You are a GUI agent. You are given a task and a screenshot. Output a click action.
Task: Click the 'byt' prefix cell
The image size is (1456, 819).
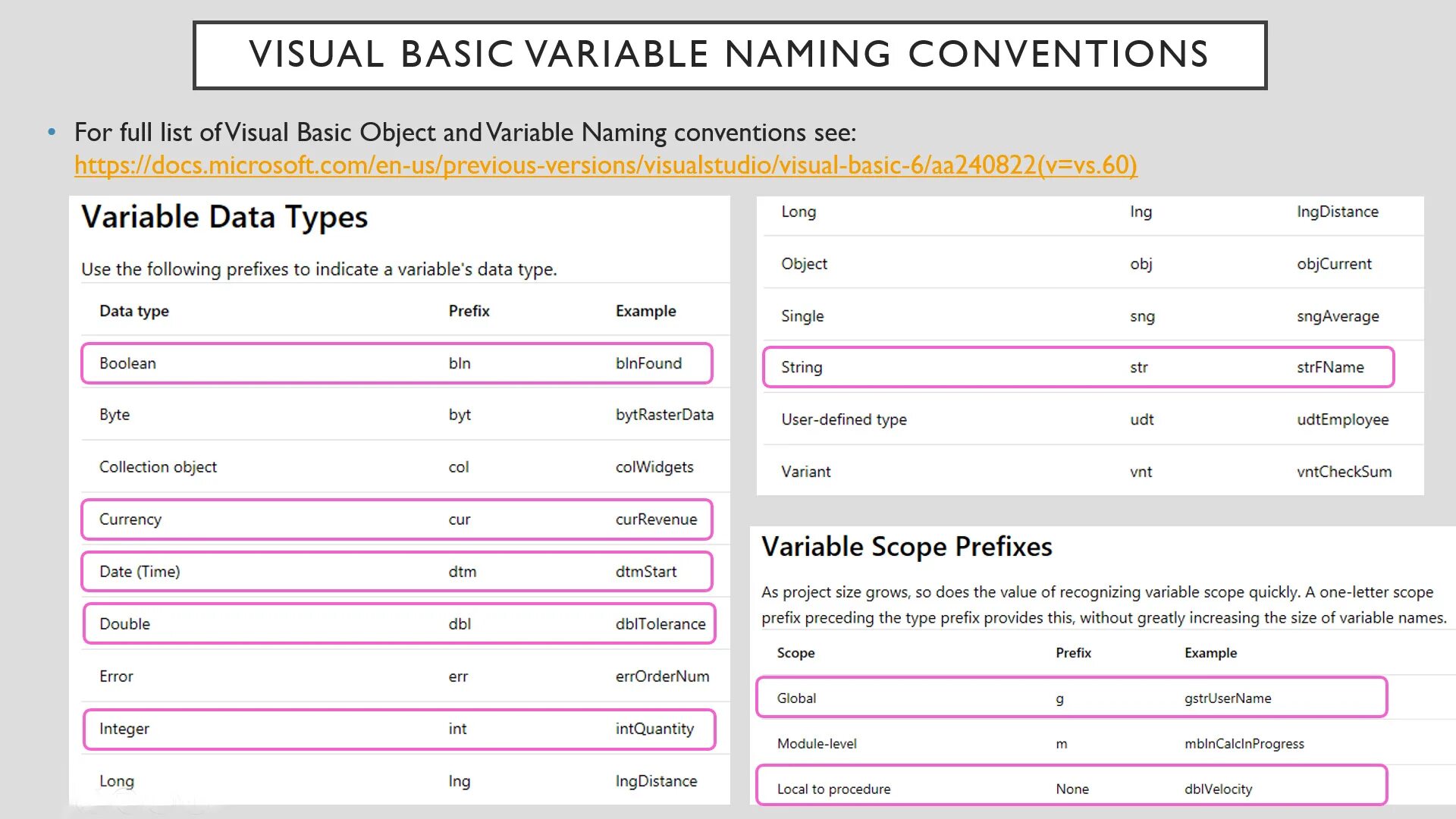460,415
